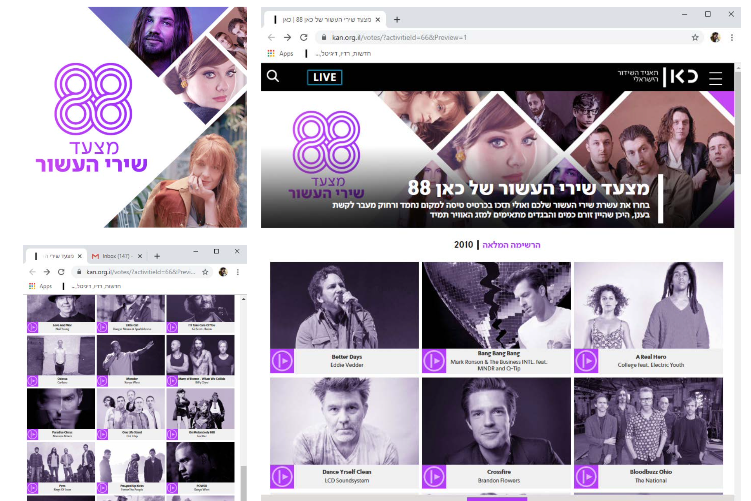Bookmark the page with small window's star icon
Screen dimensions: 751x501
tap(205, 272)
